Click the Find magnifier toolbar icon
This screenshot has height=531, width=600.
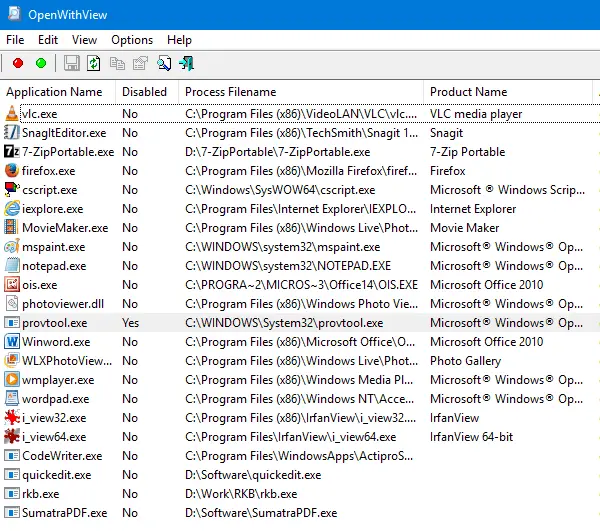tap(164, 64)
